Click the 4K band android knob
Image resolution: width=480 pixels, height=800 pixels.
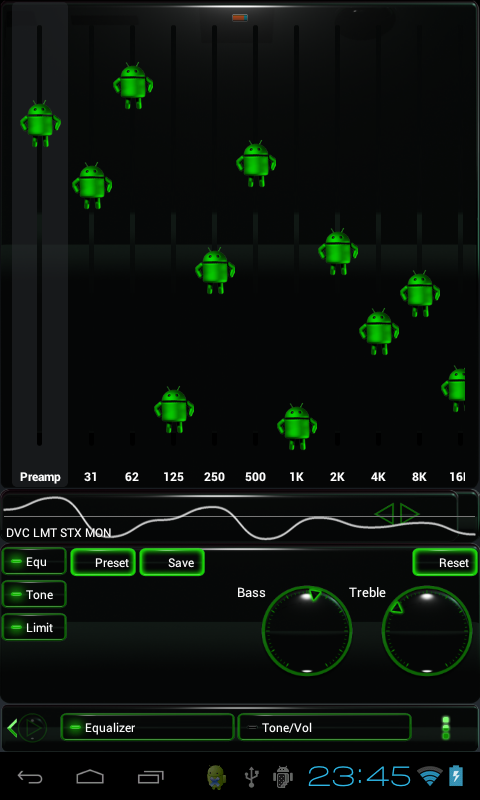[379, 332]
